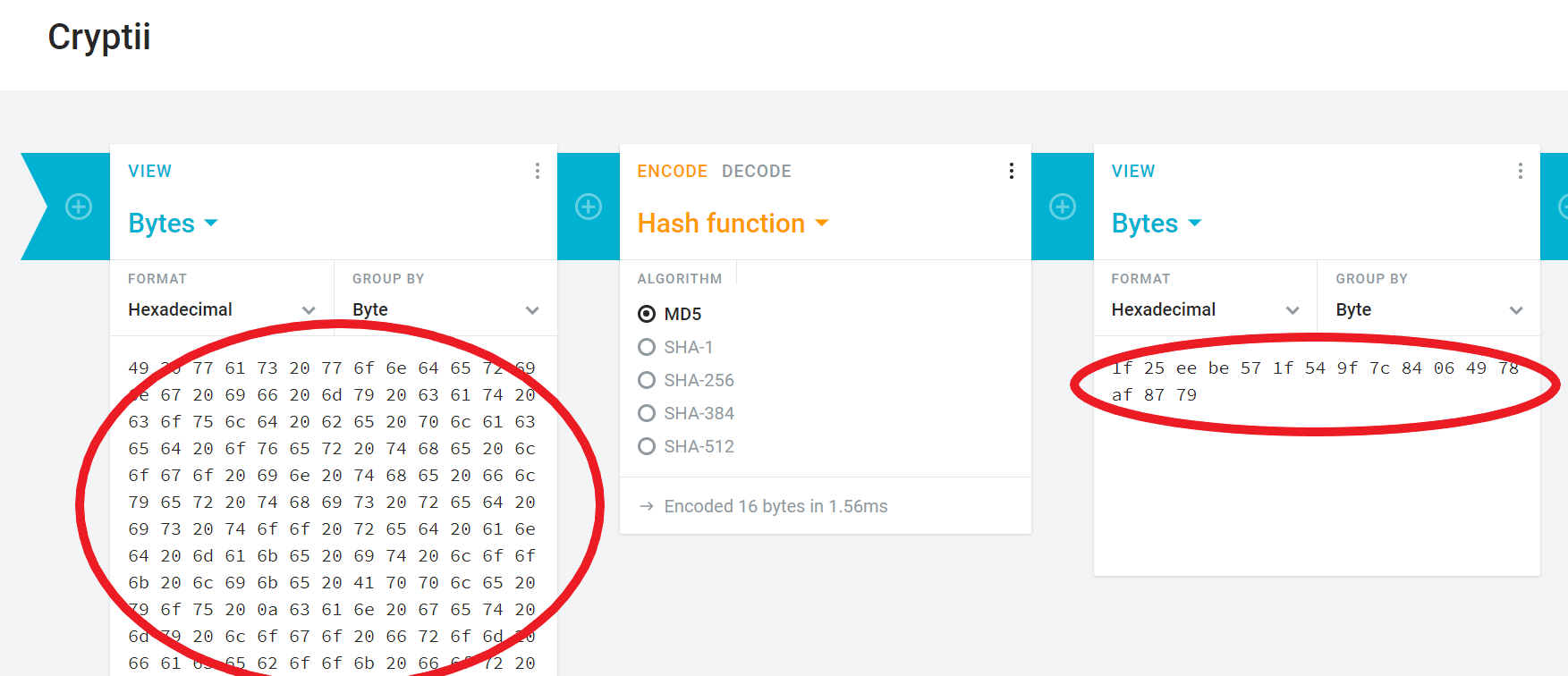Open the left Bytes brick type dropdown
Viewport: 1568px width, 676px height.
pyautogui.click(x=174, y=223)
